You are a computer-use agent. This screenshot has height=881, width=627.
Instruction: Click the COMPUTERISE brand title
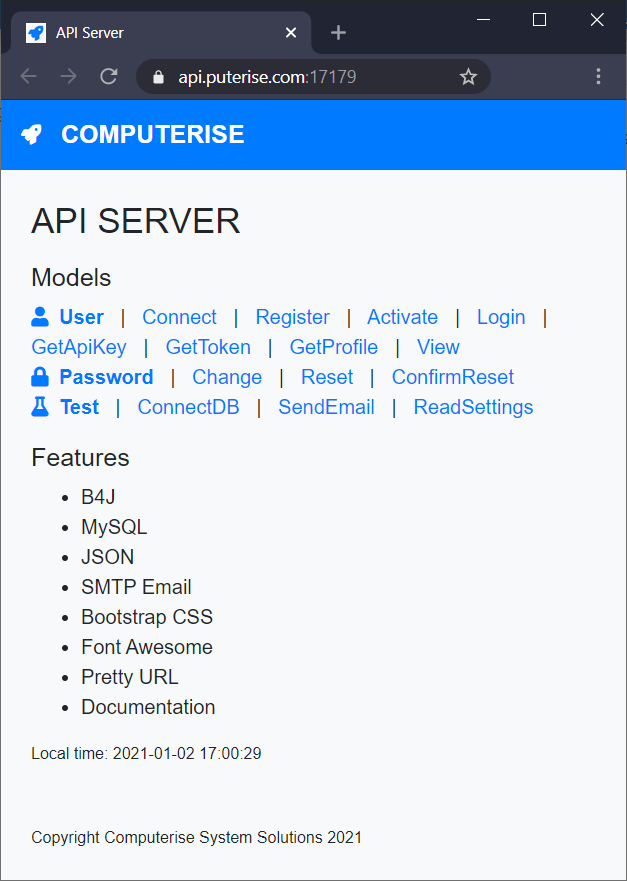point(152,134)
